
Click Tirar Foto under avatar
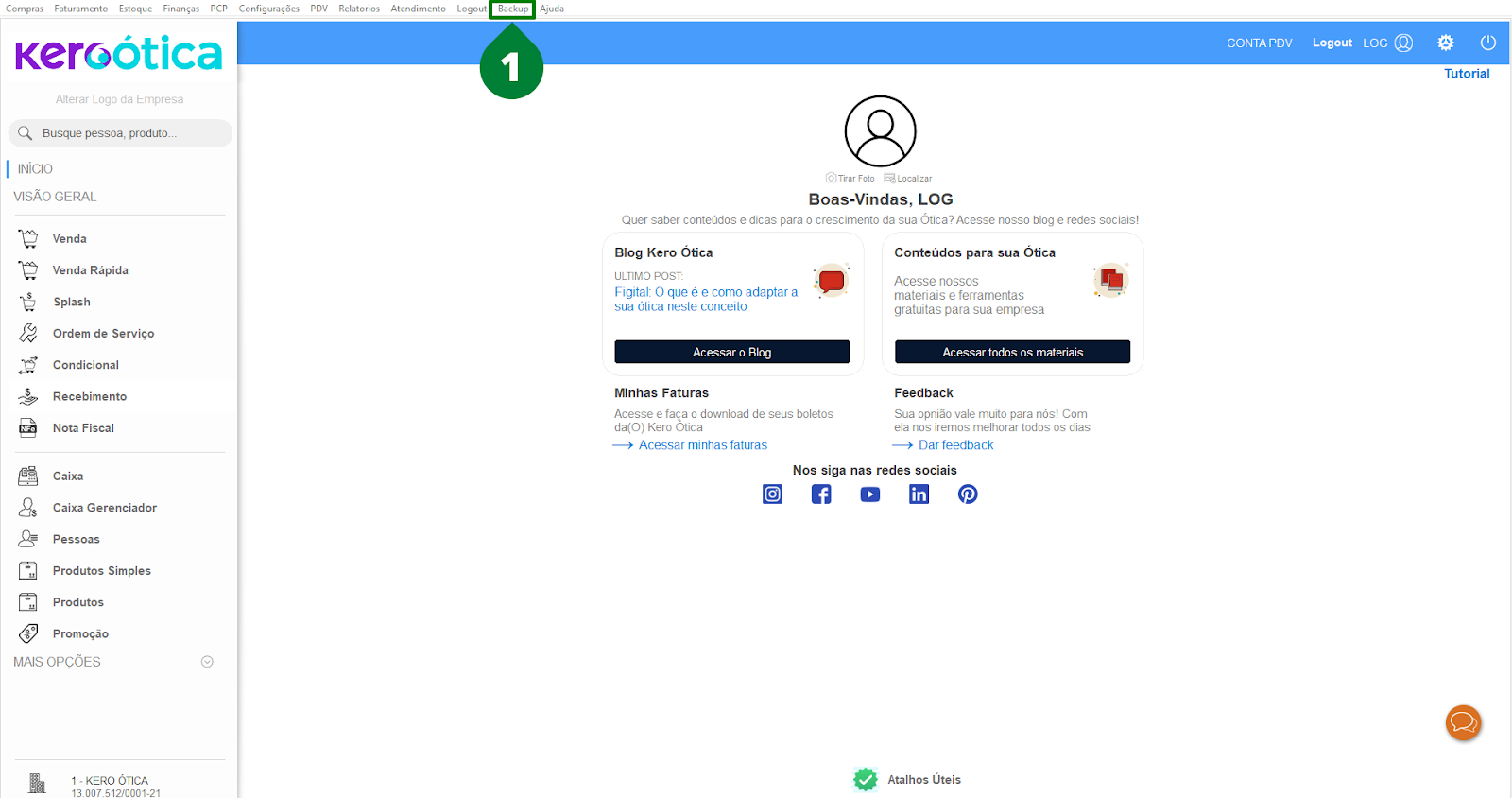coord(850,178)
